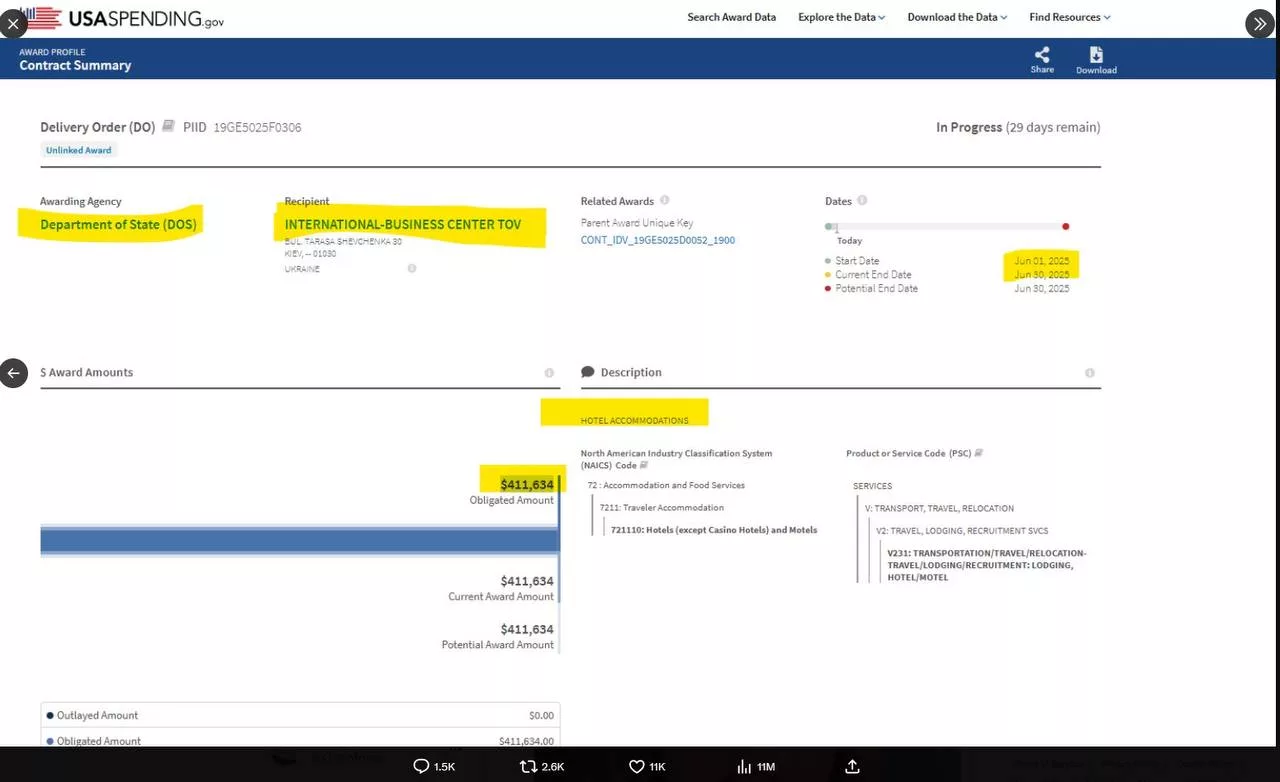Like the post with heart icon
This screenshot has height=782, width=1280.
pos(636,766)
